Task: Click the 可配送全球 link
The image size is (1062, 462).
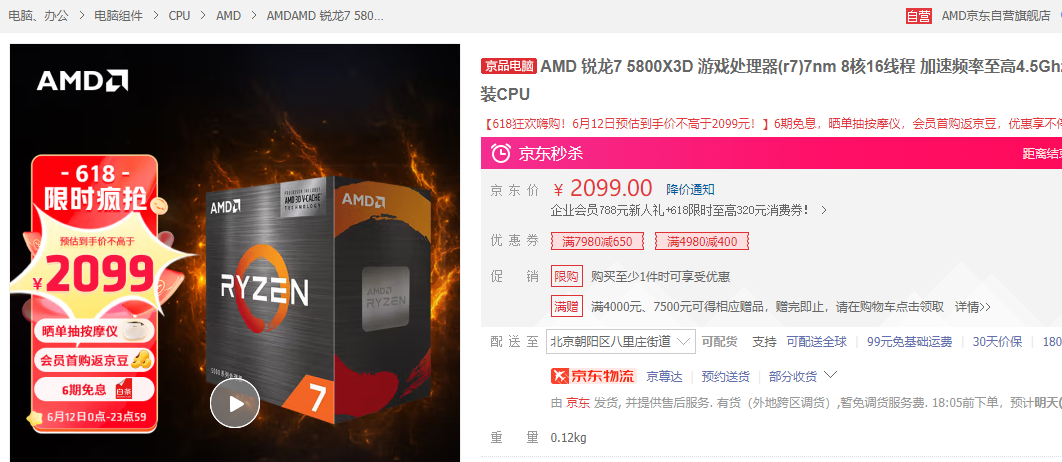Action: tap(816, 341)
